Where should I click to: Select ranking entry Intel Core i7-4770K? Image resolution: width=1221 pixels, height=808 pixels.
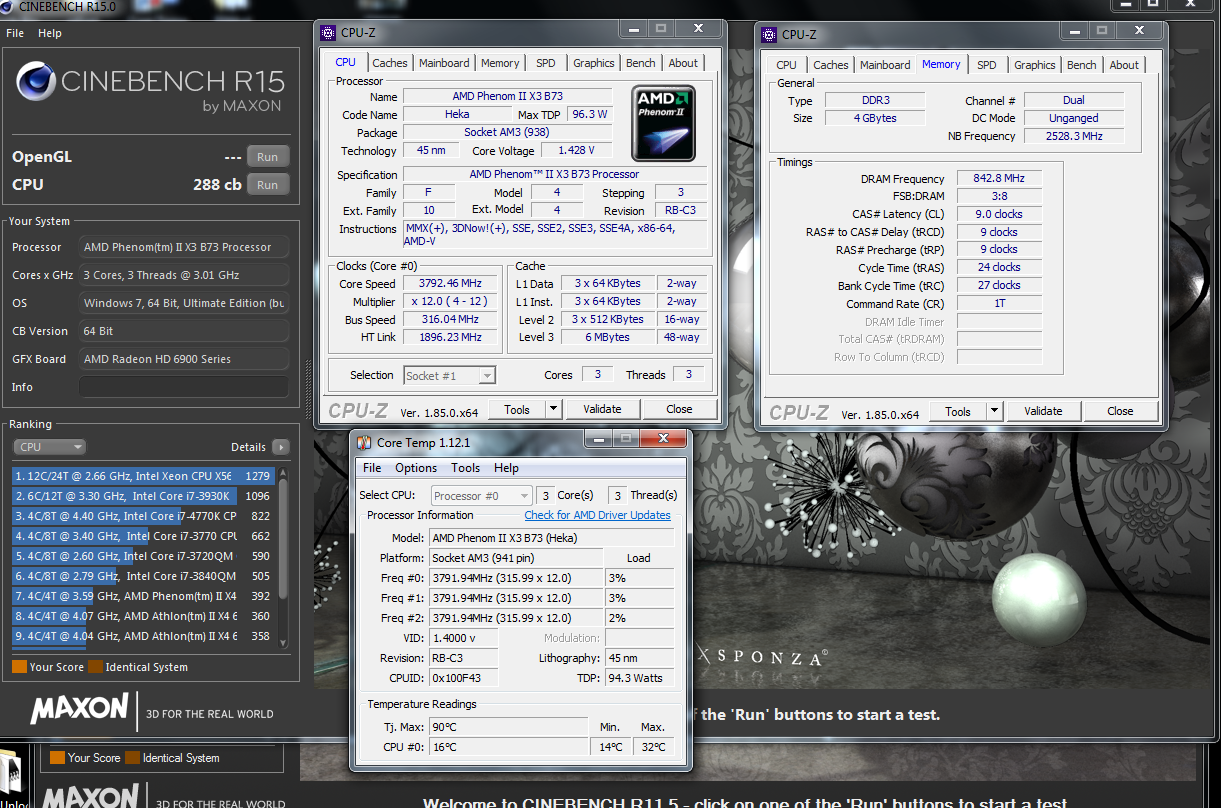(143, 516)
